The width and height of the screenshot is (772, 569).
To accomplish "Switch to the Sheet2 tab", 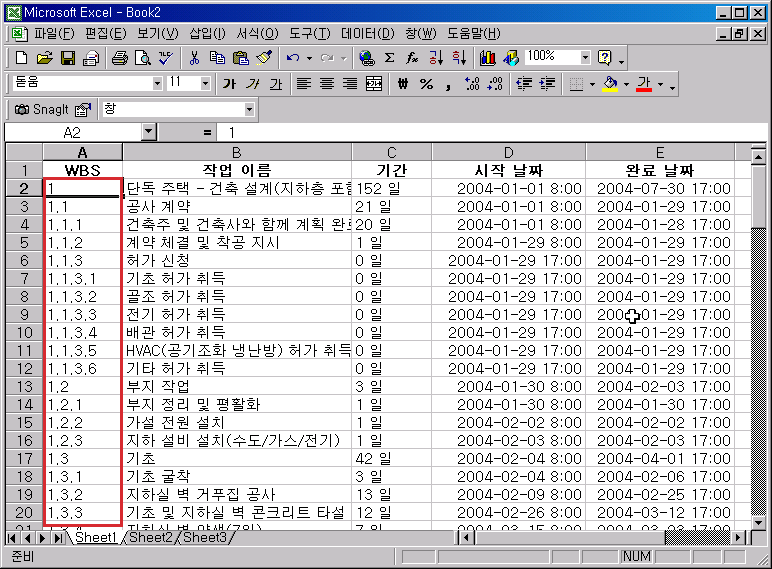I will pyautogui.click(x=150, y=538).
